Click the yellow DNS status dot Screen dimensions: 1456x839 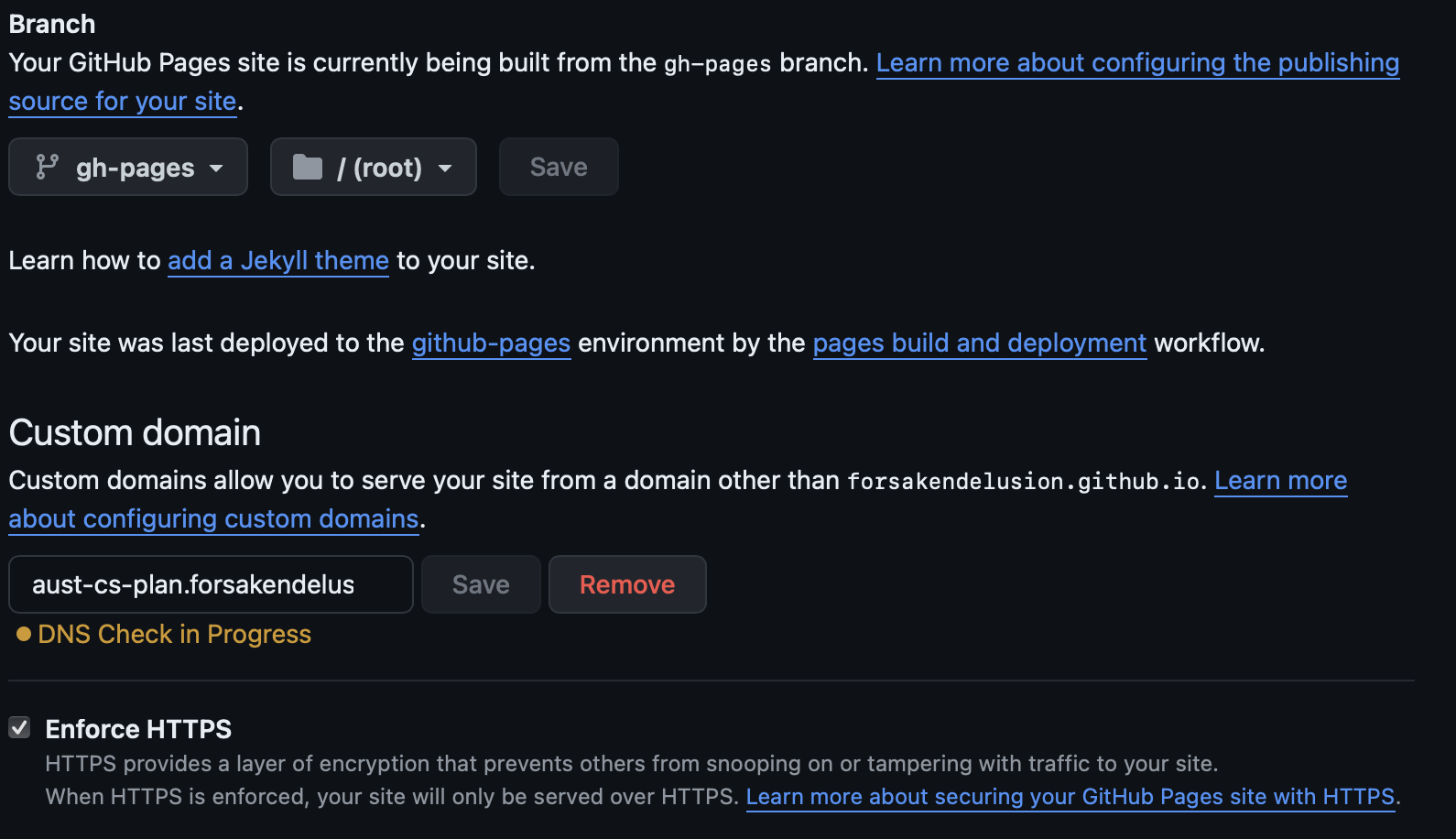[x=24, y=634]
